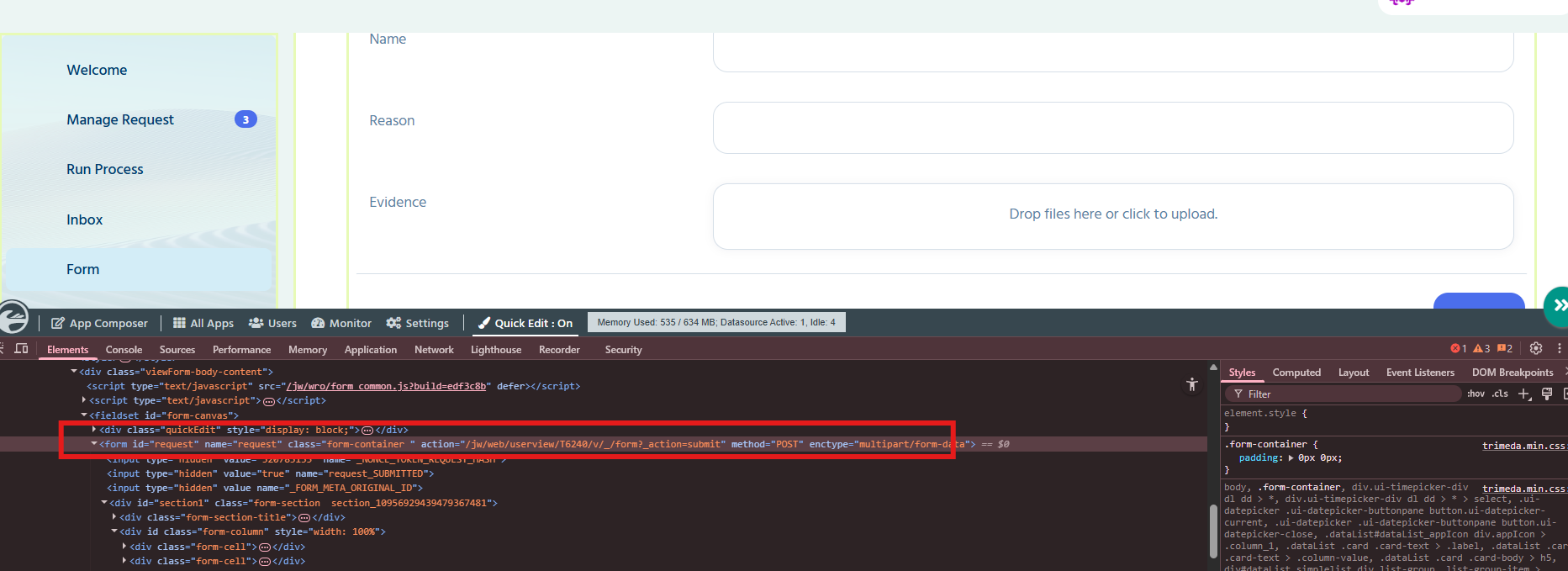
Task: Click the styles Filter input field
Action: [x=1345, y=394]
